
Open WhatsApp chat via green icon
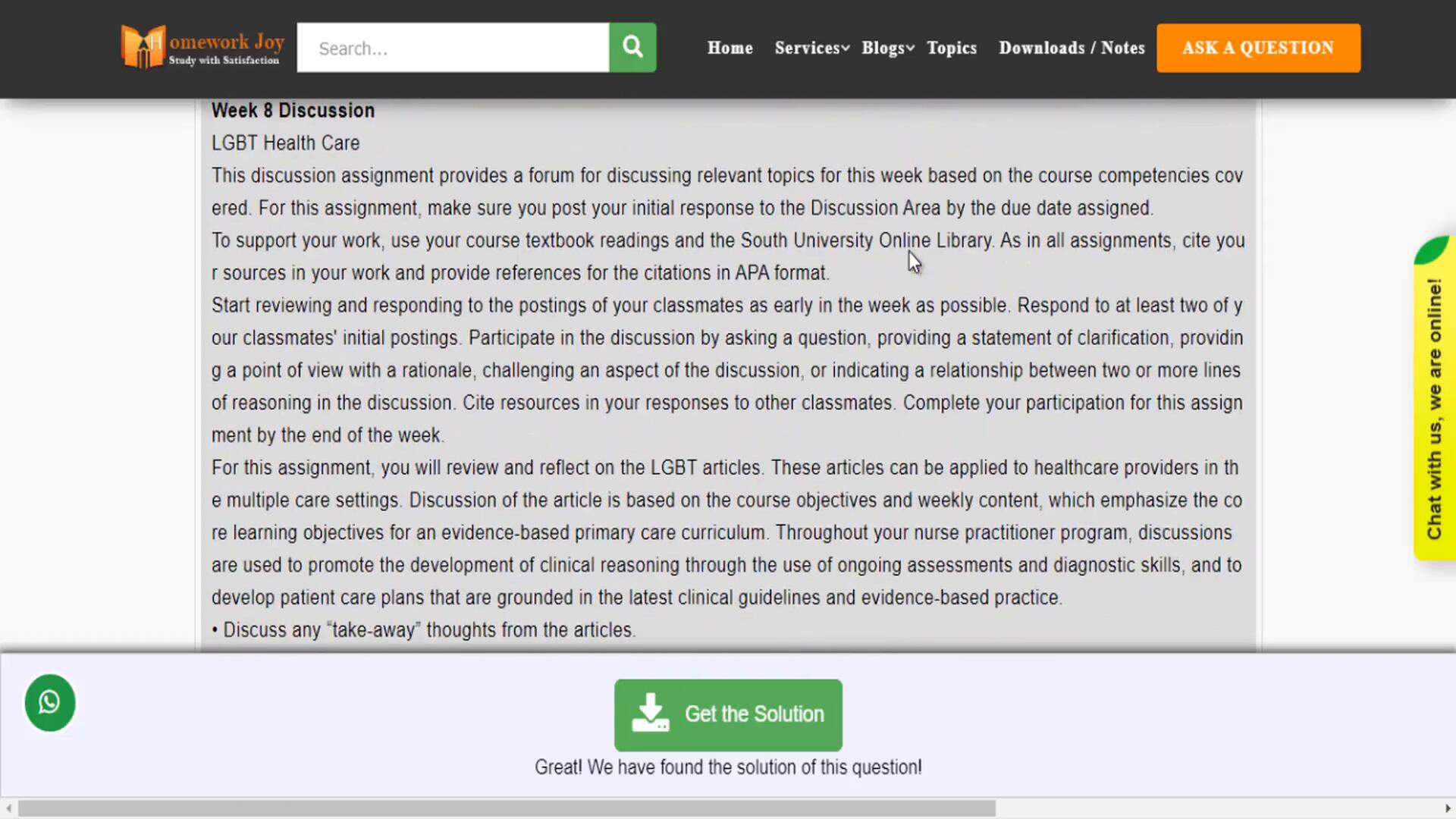[50, 703]
